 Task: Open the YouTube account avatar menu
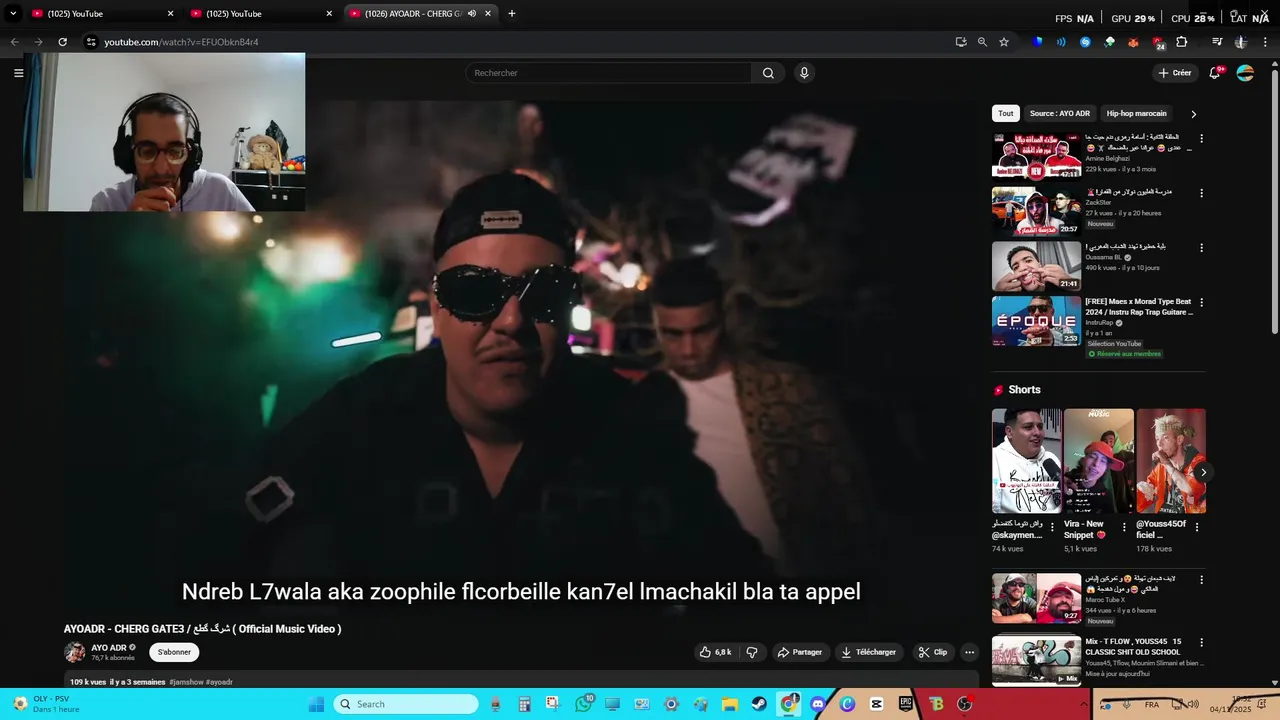click(x=1245, y=73)
